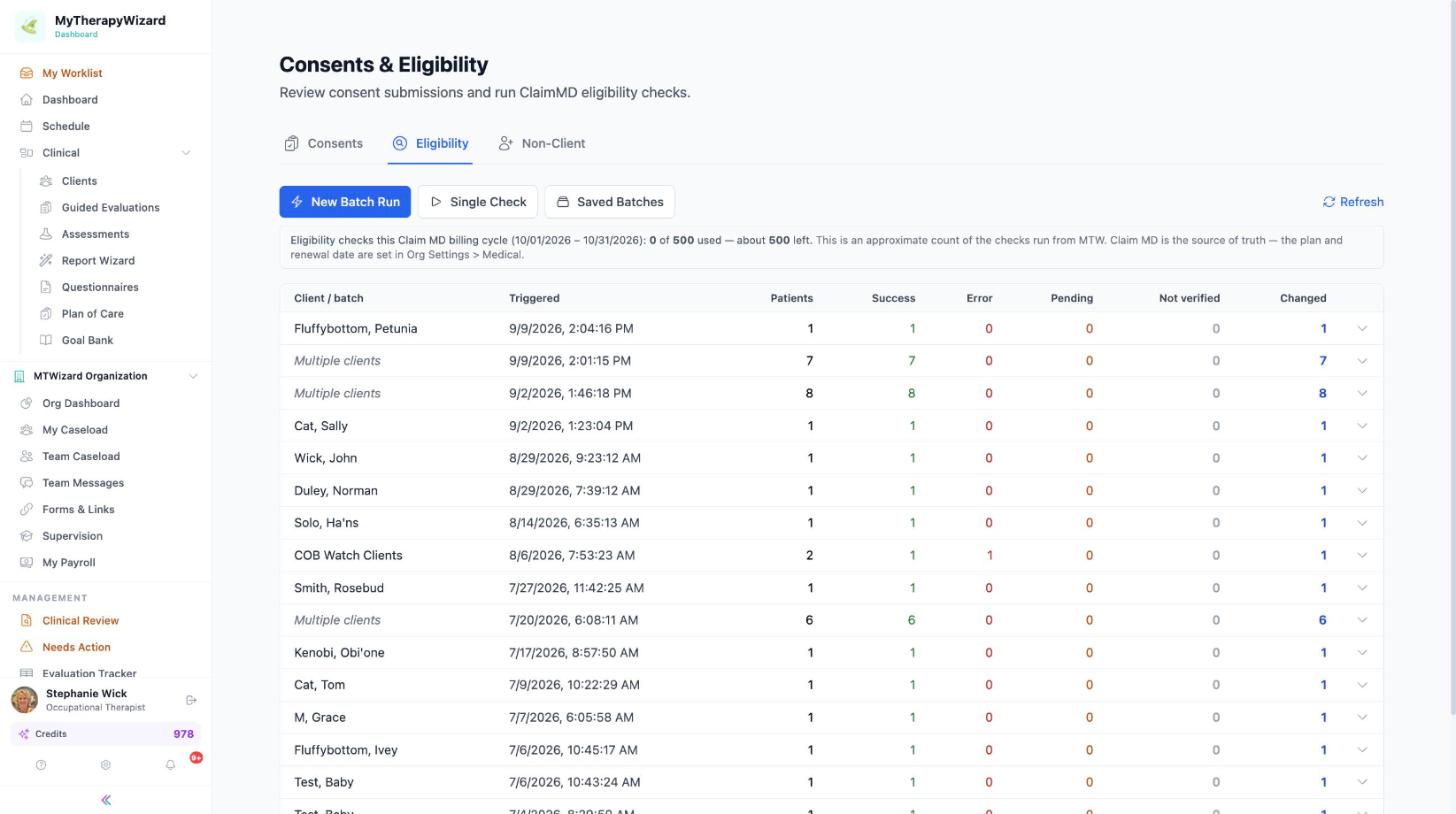Click the Forms & Links link icon
This screenshot has height=814, width=1456.
point(26,509)
